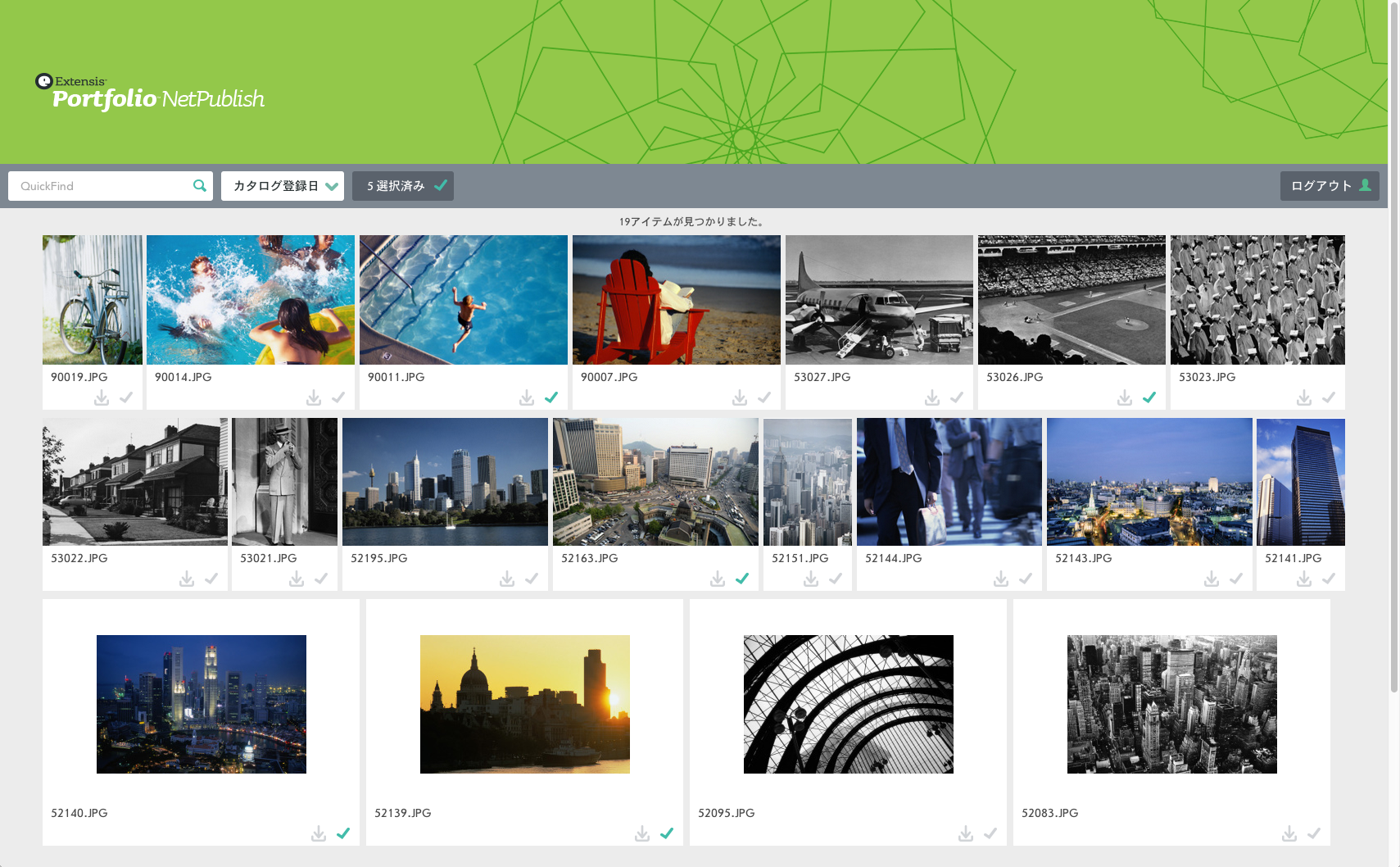Viewport: 1400px width, 867px height.
Task: Open the blue skyscraper 52141.JPG thumbnail
Action: coord(1301,482)
